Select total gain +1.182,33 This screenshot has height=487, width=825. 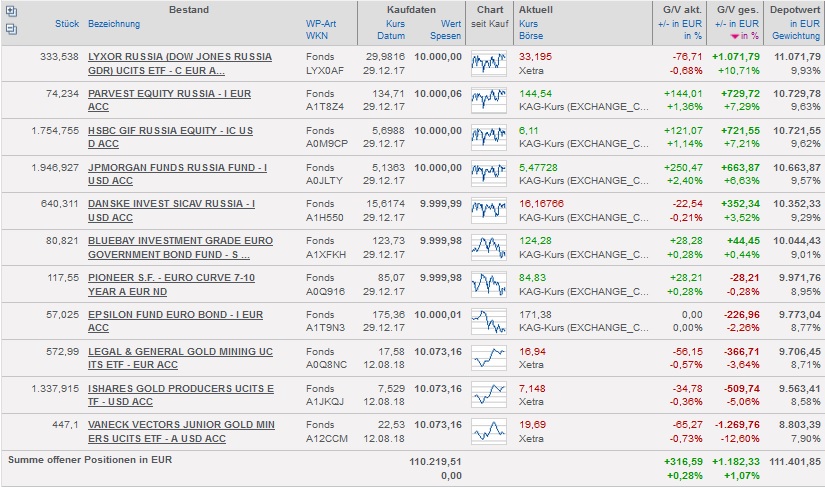(x=736, y=461)
